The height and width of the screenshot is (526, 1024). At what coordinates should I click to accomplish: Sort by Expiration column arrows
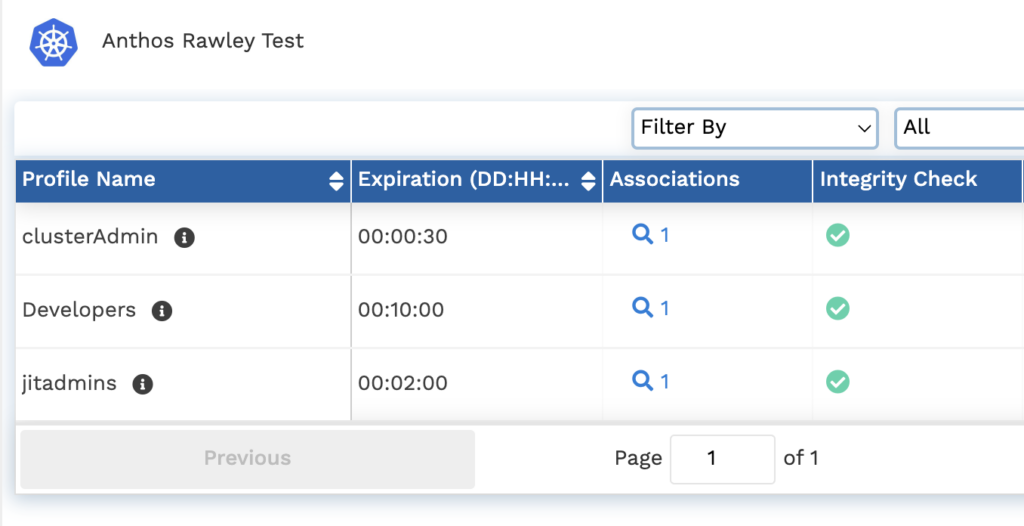point(588,181)
